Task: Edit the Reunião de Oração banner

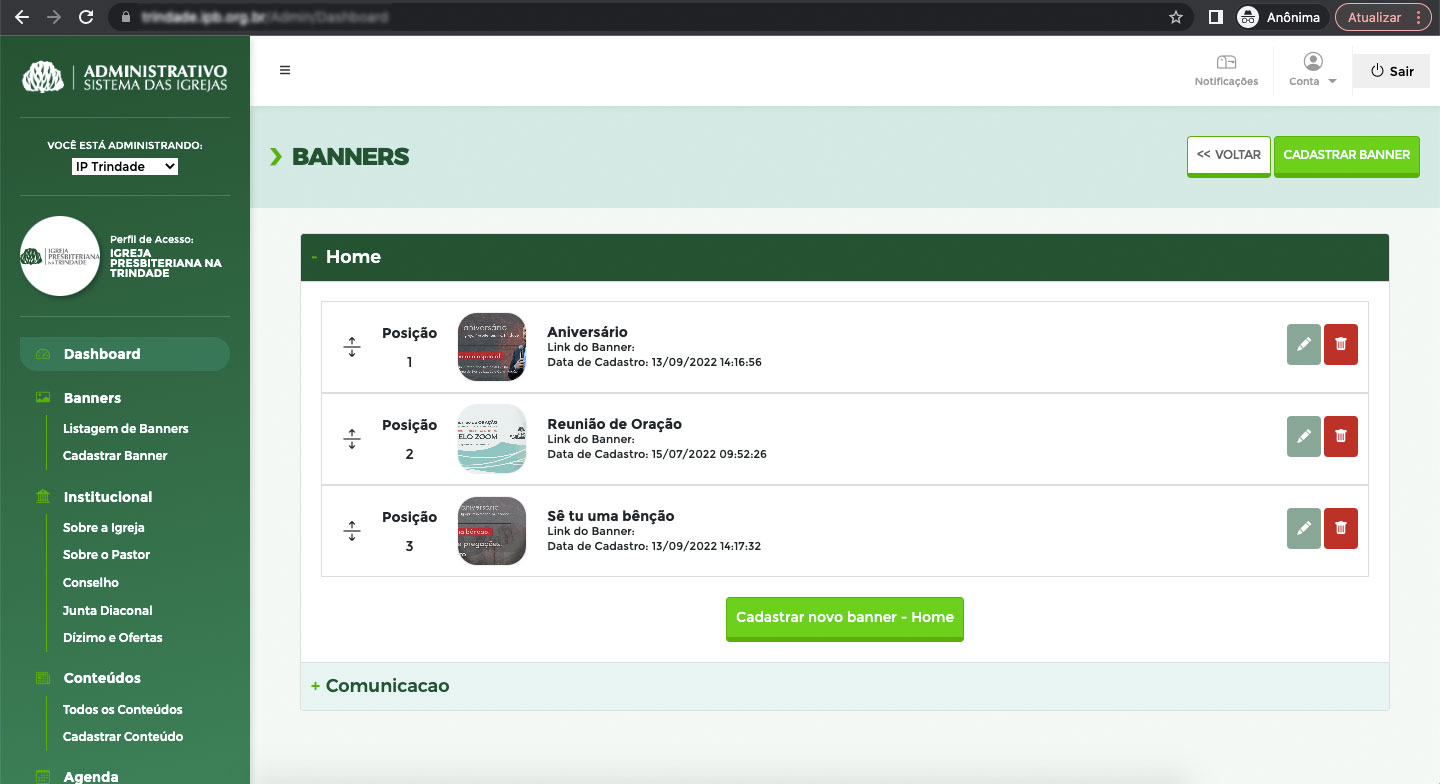Action: 1303,437
